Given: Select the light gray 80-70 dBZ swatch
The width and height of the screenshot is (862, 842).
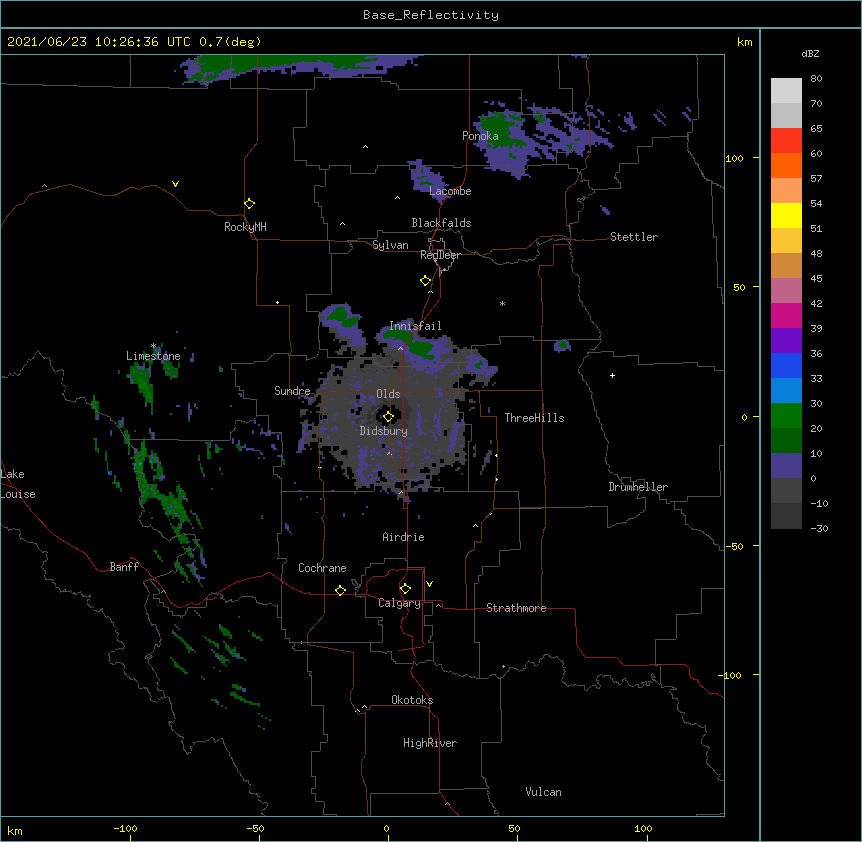Looking at the screenshot, I should coord(786,91).
